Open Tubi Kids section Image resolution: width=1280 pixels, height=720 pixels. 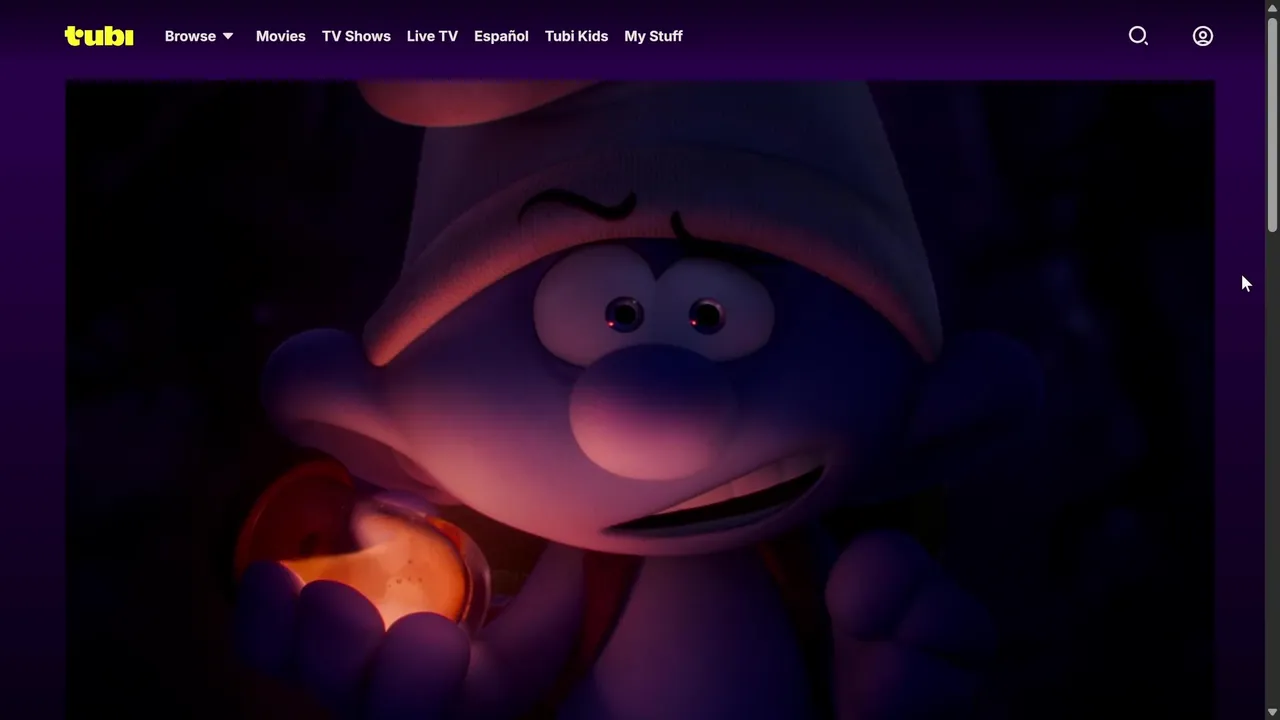coord(576,36)
